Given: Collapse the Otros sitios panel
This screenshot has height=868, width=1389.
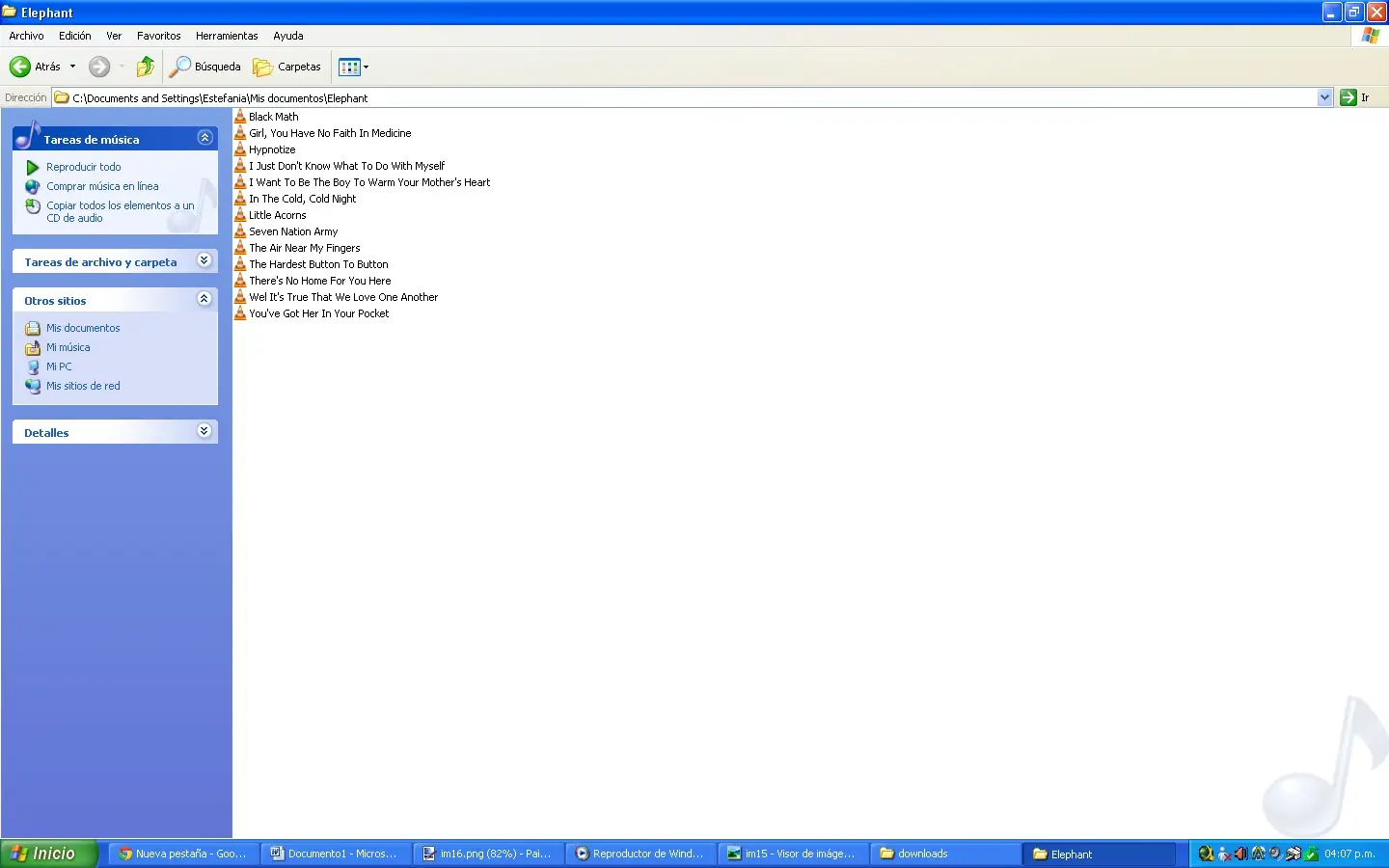Looking at the screenshot, I should (204, 299).
